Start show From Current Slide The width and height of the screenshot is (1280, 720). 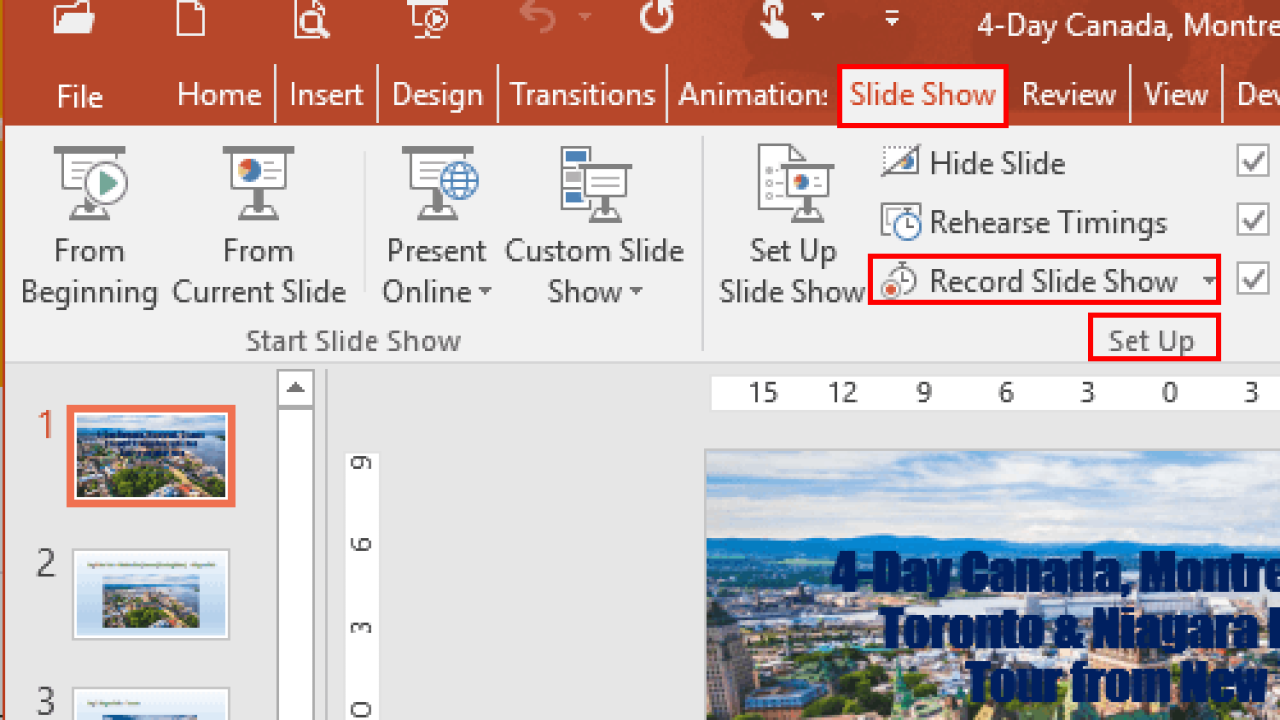(258, 227)
